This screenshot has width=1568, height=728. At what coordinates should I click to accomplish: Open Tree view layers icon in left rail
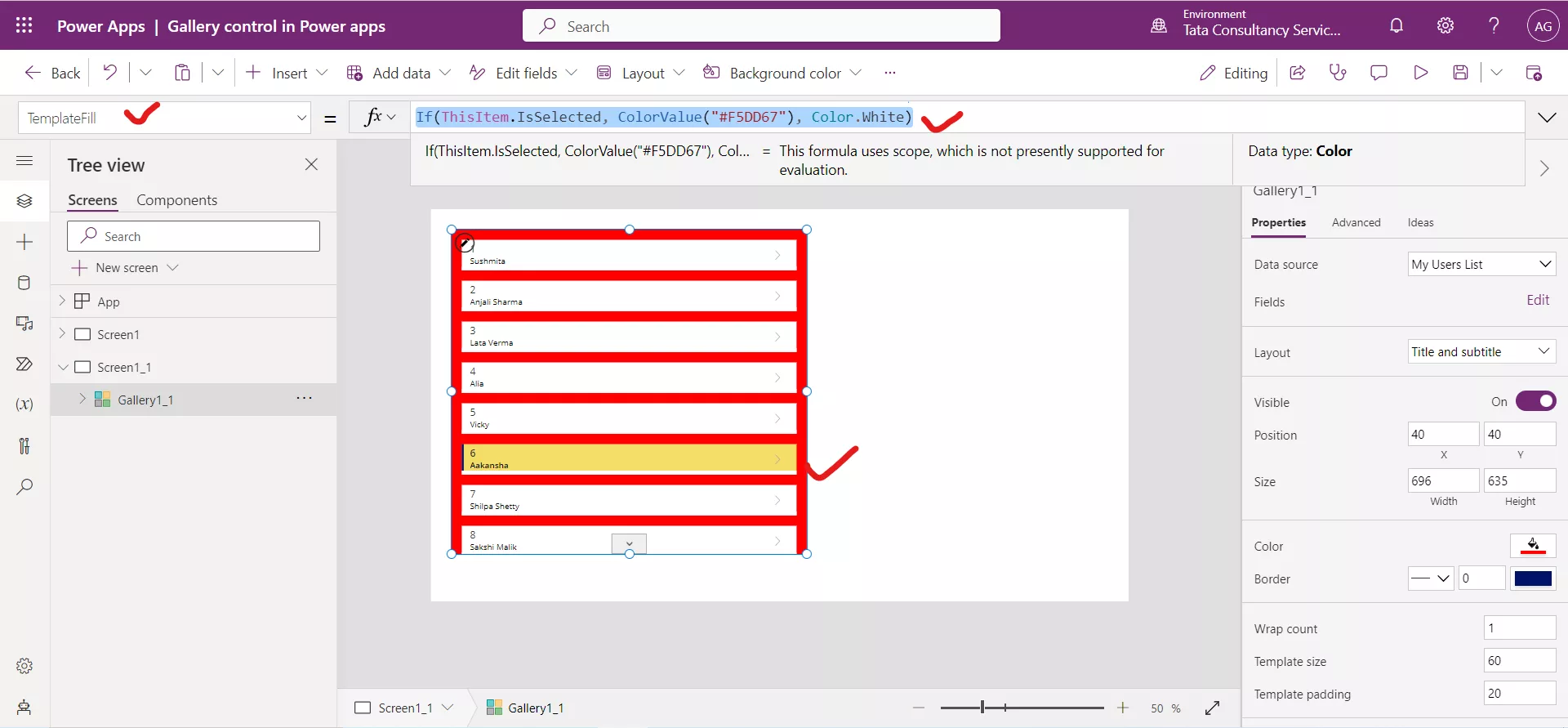pyautogui.click(x=24, y=201)
